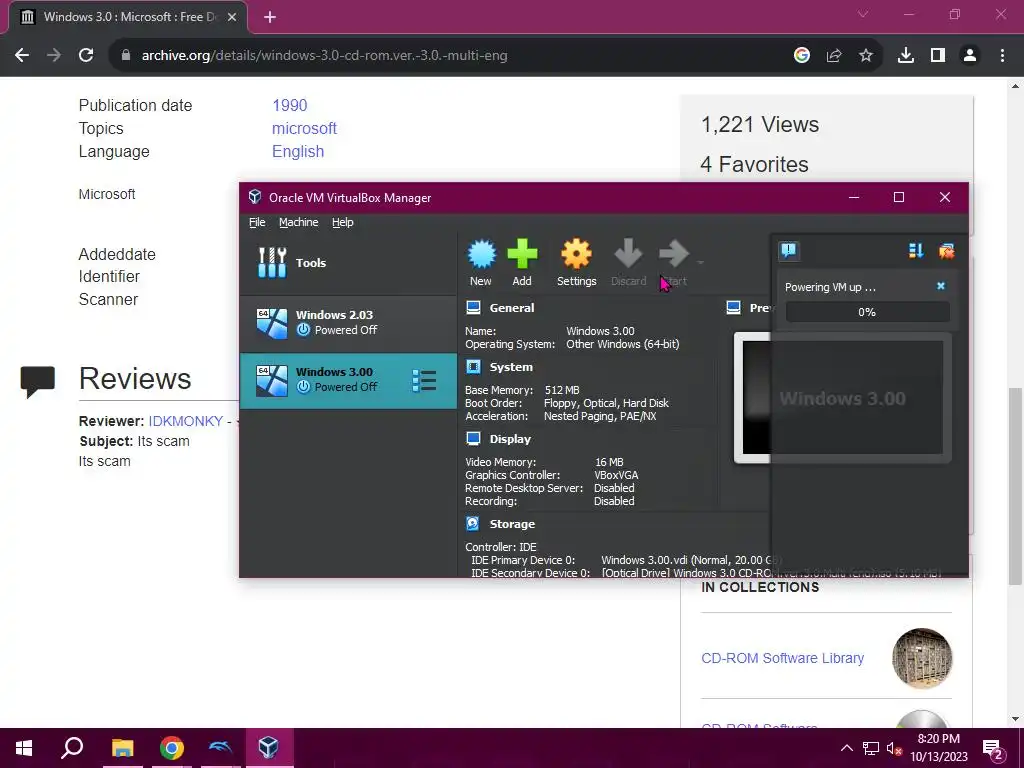
Task: Click the System section header text
Action: 511,367
